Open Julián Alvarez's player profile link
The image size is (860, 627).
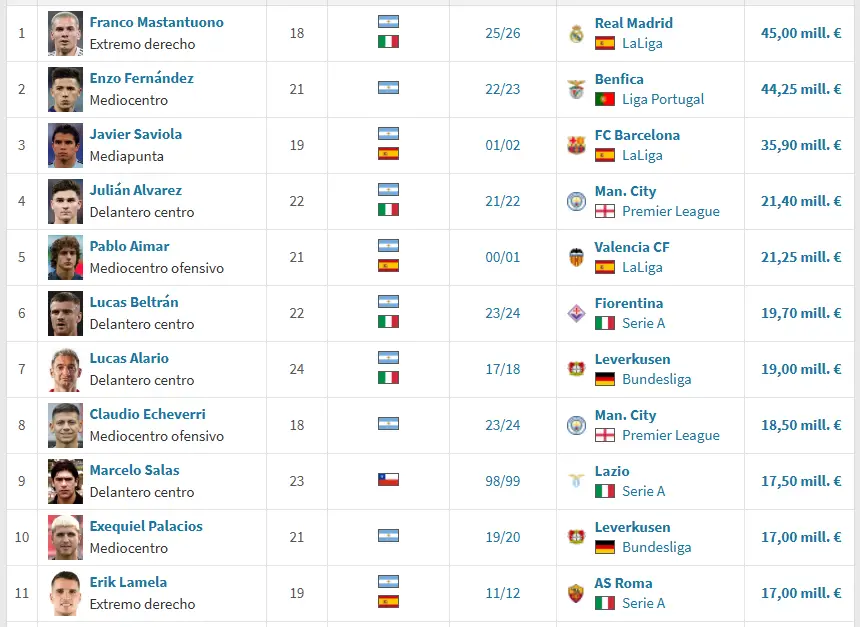[135, 190]
